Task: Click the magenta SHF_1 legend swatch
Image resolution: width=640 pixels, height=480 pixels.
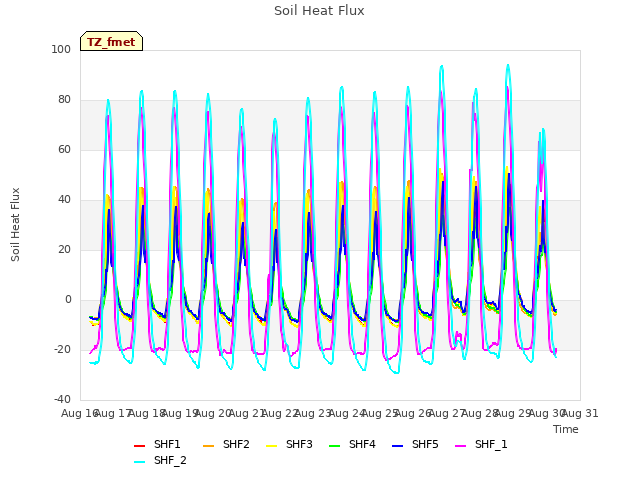Action: coord(460,445)
